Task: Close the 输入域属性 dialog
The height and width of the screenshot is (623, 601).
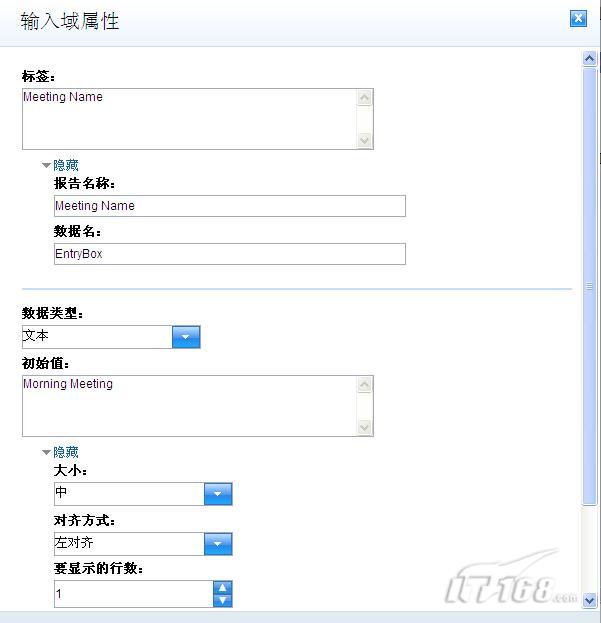Action: [578, 18]
